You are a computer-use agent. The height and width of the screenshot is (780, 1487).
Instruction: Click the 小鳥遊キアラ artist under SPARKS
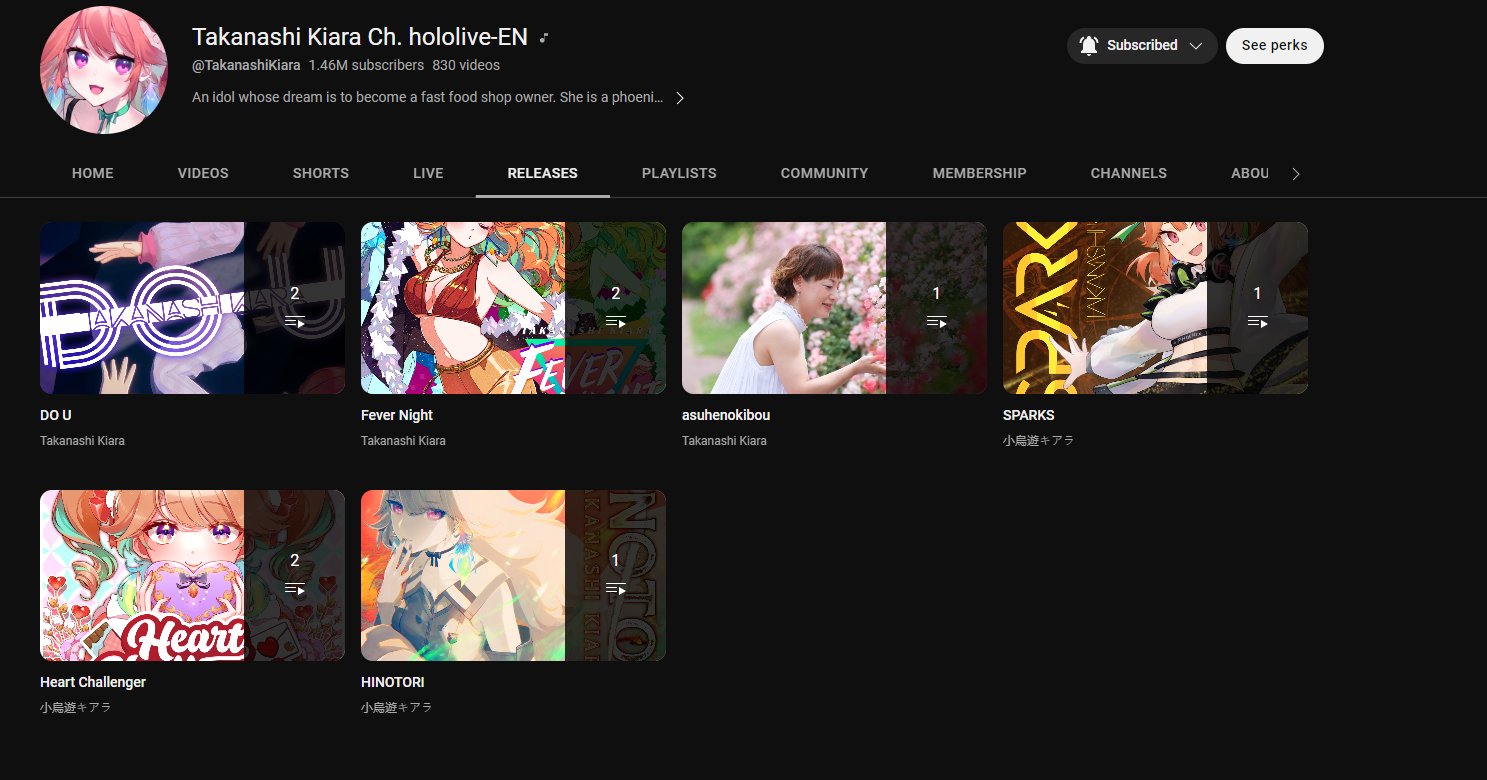[1039, 440]
